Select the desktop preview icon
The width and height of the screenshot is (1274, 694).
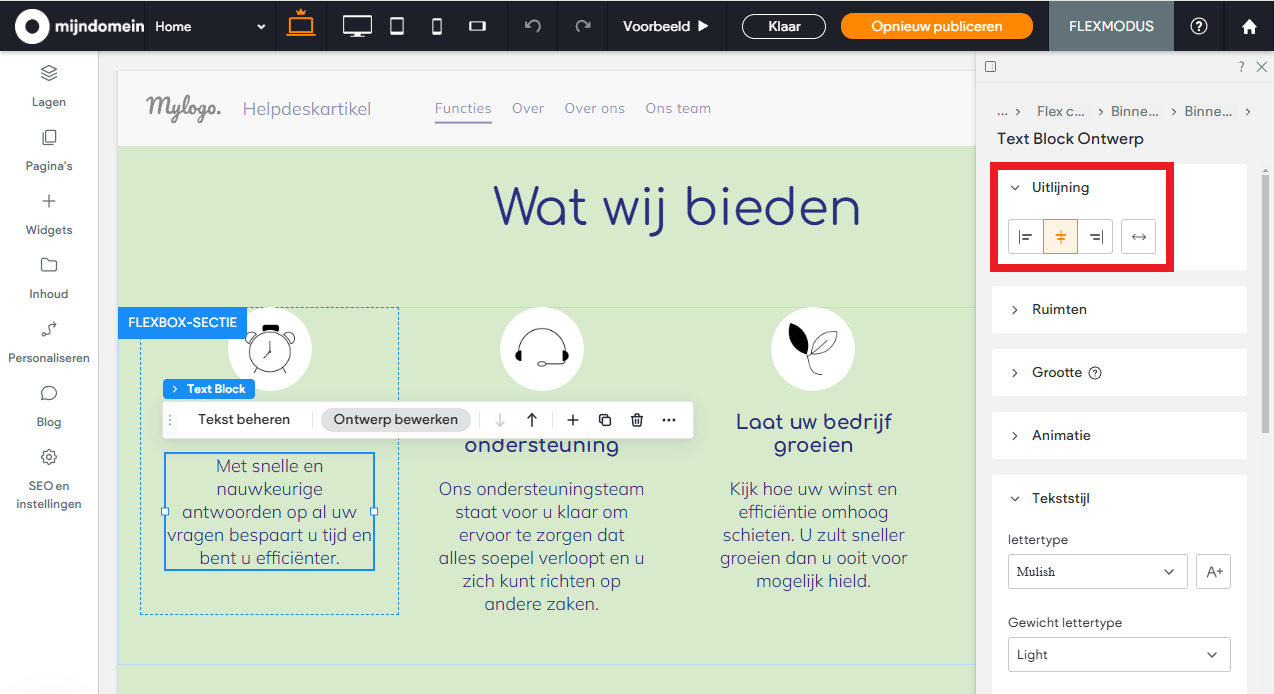click(356, 26)
